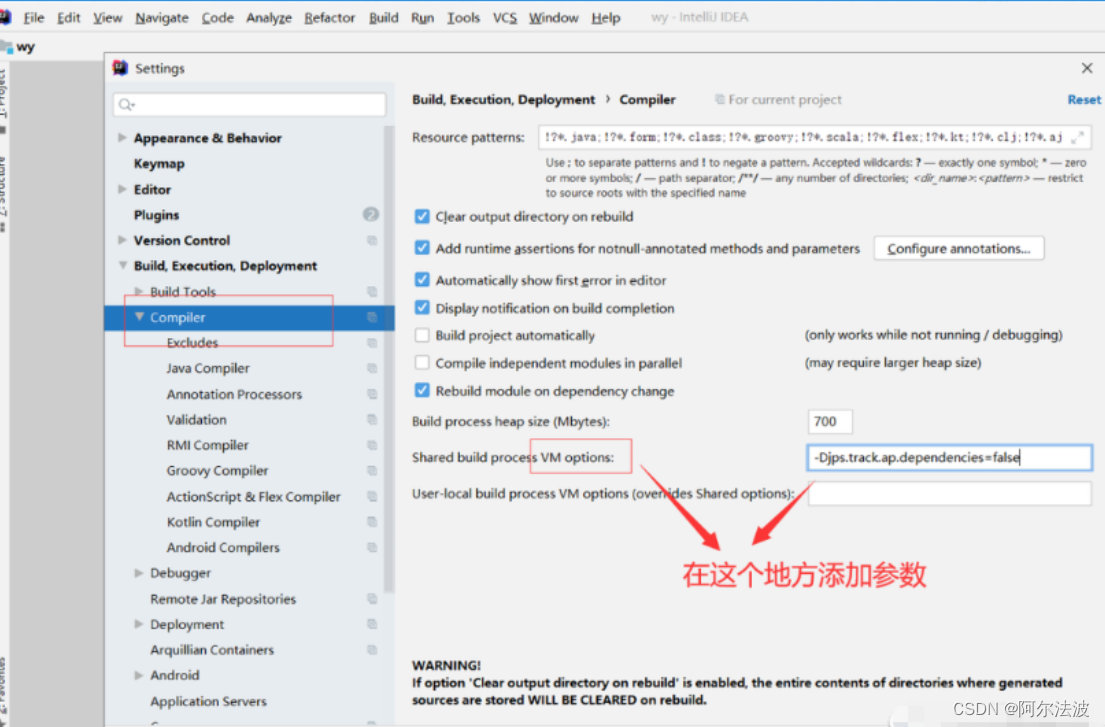This screenshot has width=1105, height=727.
Task: Expand the Android node
Action: coord(139,675)
